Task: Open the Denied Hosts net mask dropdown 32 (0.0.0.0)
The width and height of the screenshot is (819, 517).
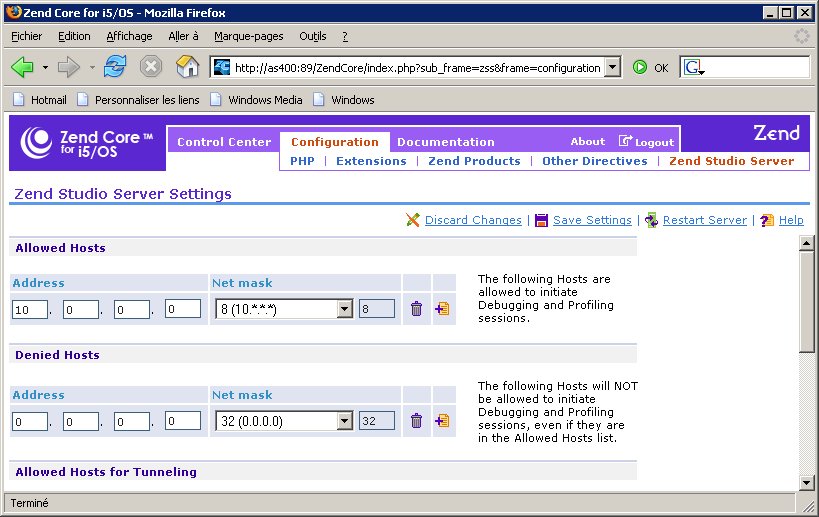Action: pos(285,420)
